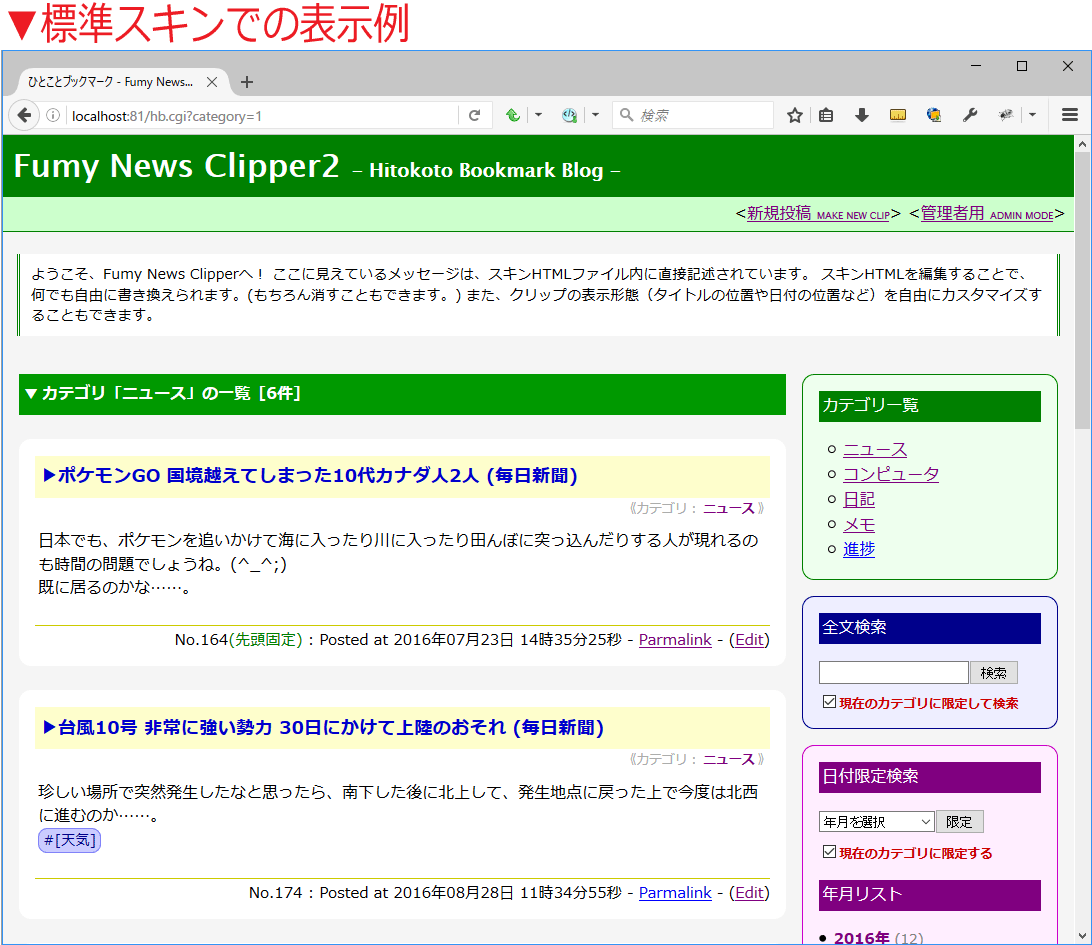Open 新規投稿 MAKE NEW CLIP link

coord(818,213)
